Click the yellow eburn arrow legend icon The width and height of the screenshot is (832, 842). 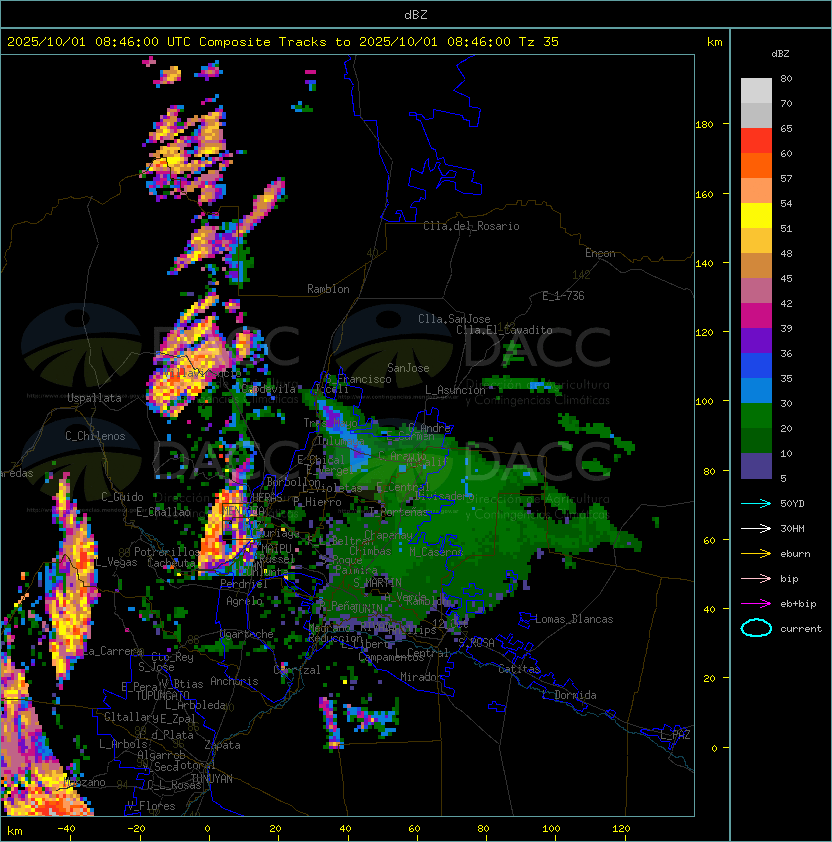click(756, 554)
